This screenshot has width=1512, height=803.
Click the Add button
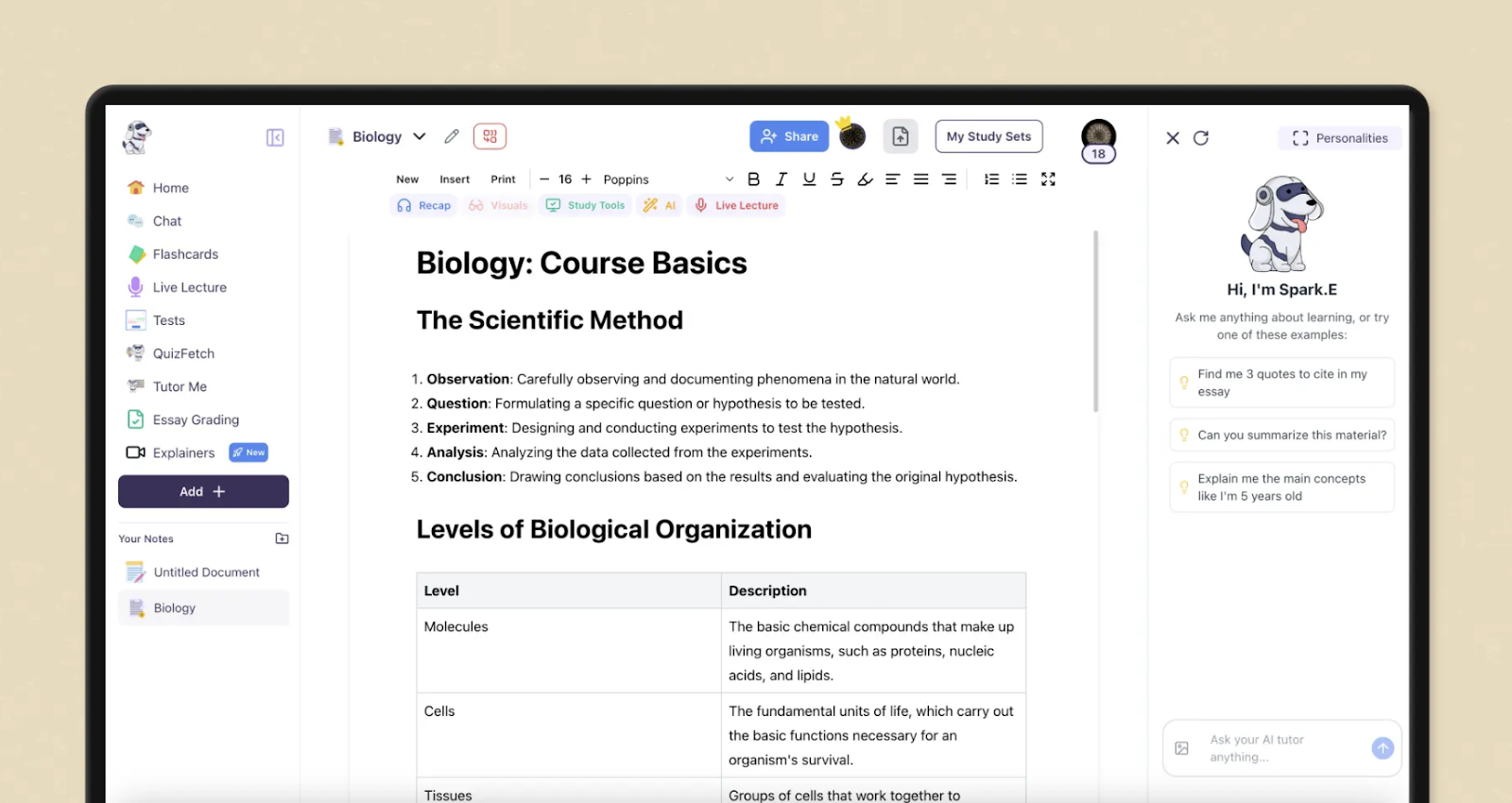(x=203, y=491)
